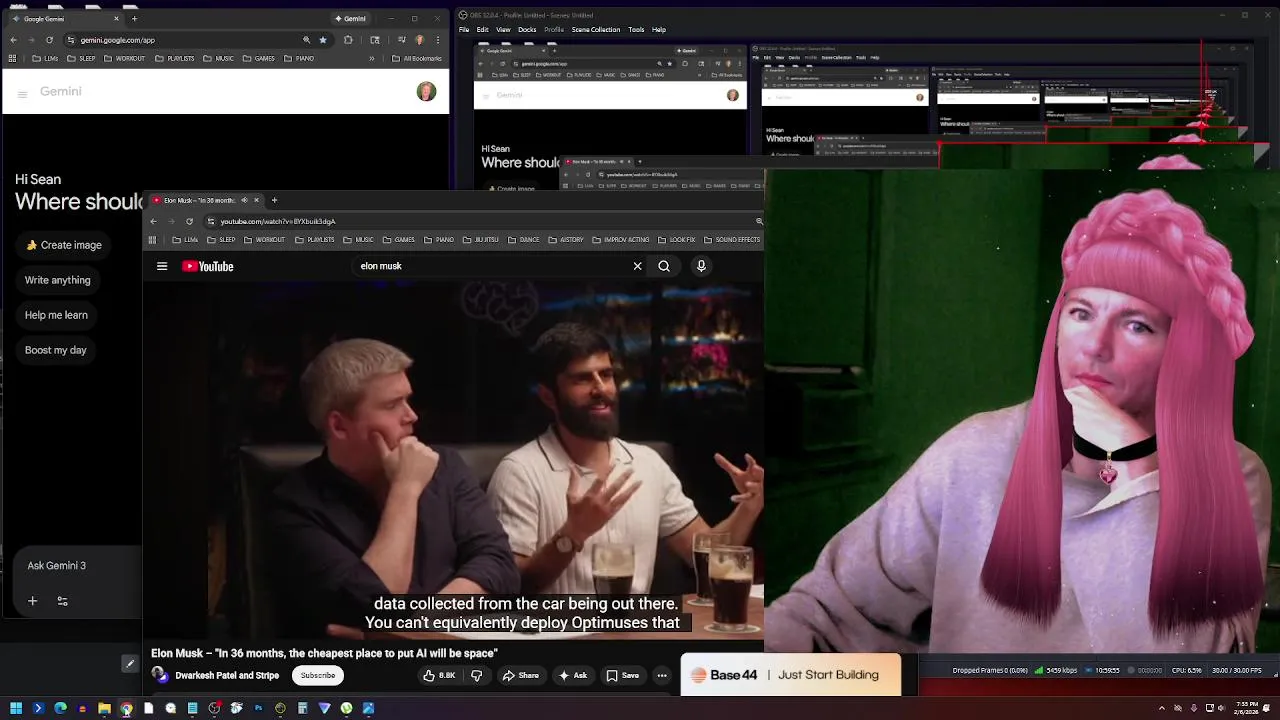
Task: Click the pencil edit icon at left
Action: coord(129,663)
